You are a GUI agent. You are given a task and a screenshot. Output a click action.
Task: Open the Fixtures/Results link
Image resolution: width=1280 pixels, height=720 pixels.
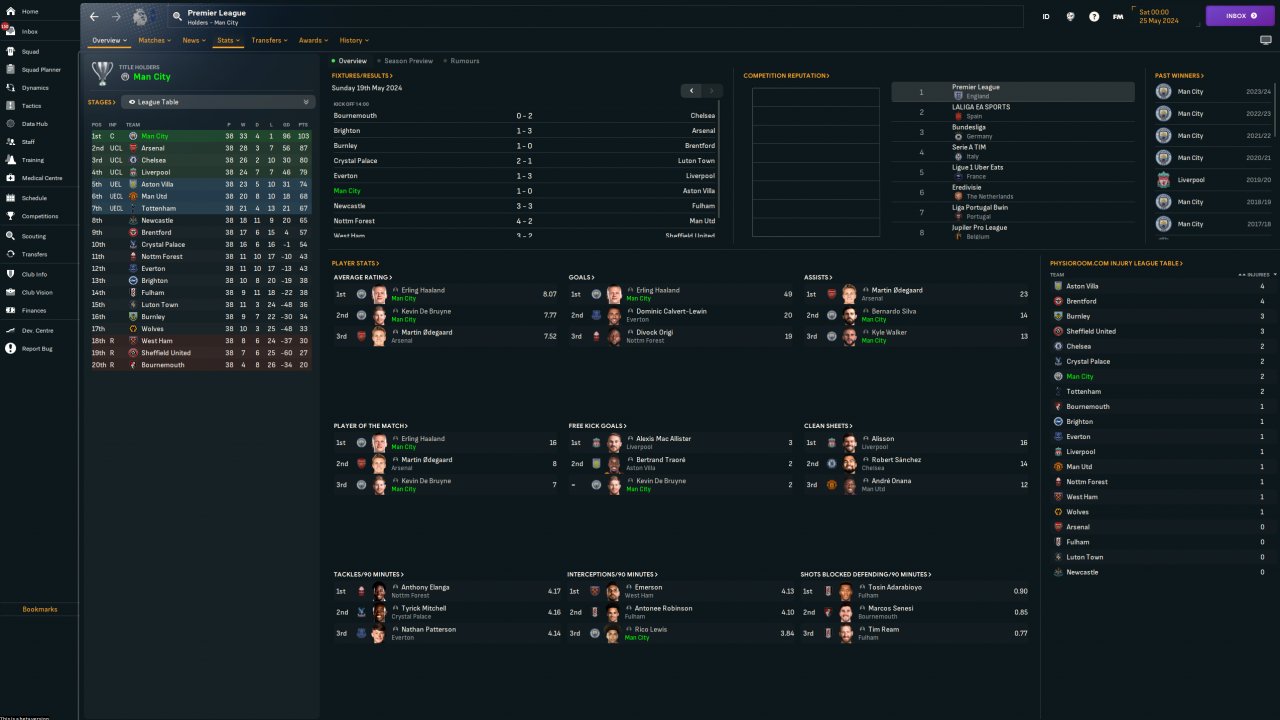point(363,76)
